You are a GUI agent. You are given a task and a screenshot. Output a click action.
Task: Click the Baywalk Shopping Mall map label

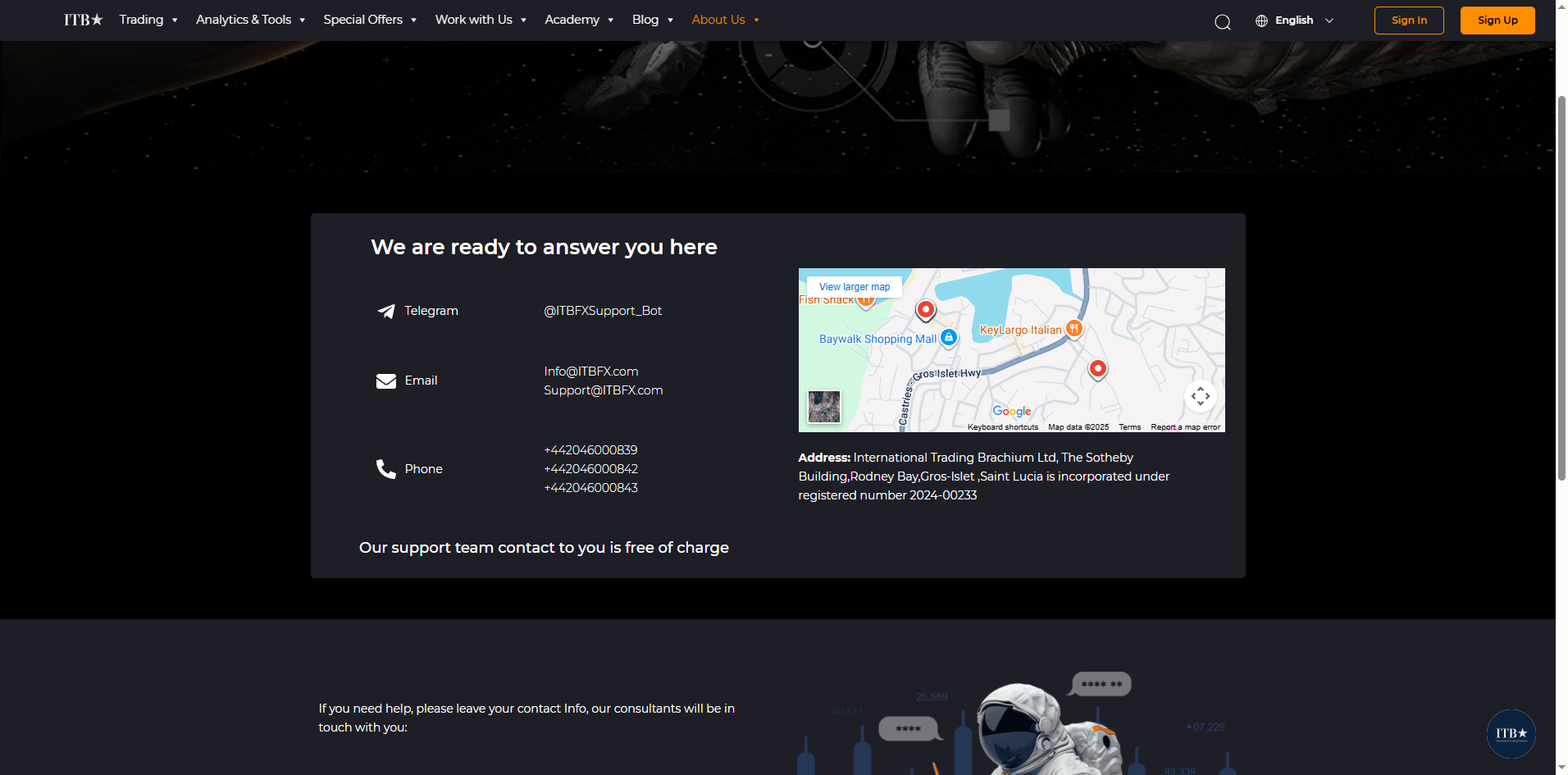pyautogui.click(x=877, y=339)
